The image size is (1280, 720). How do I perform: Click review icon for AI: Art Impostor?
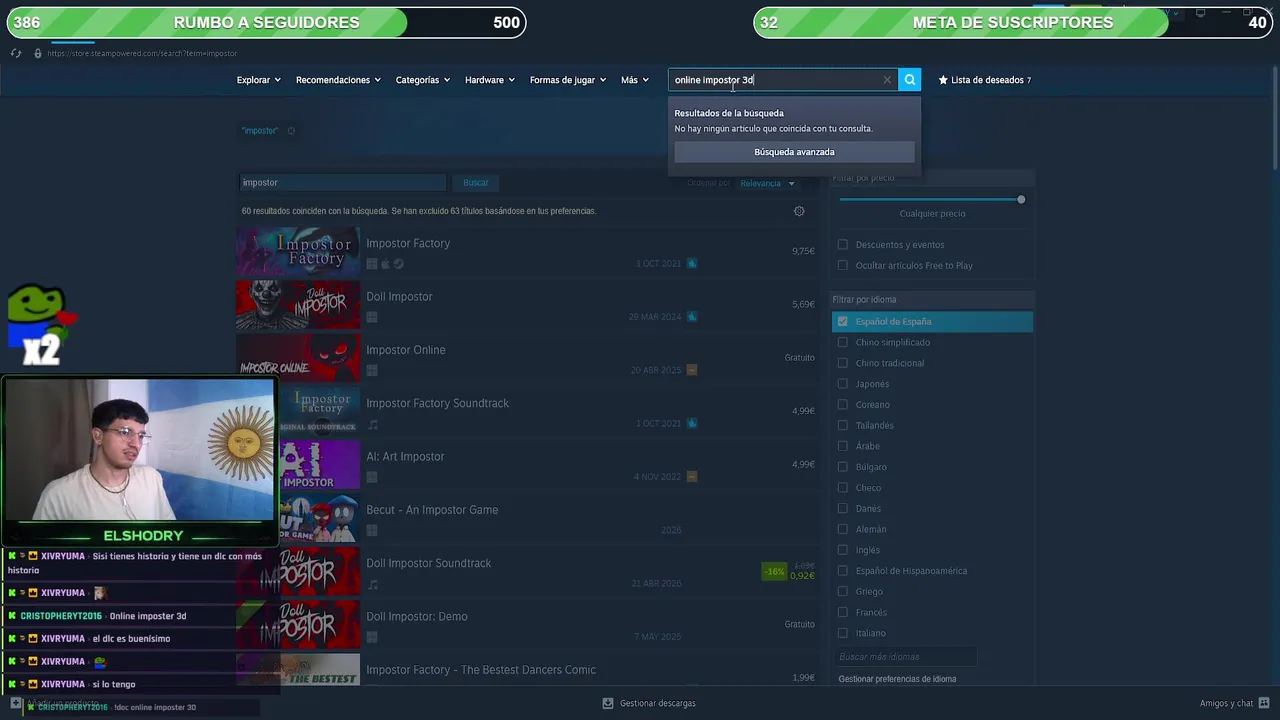[692, 477]
